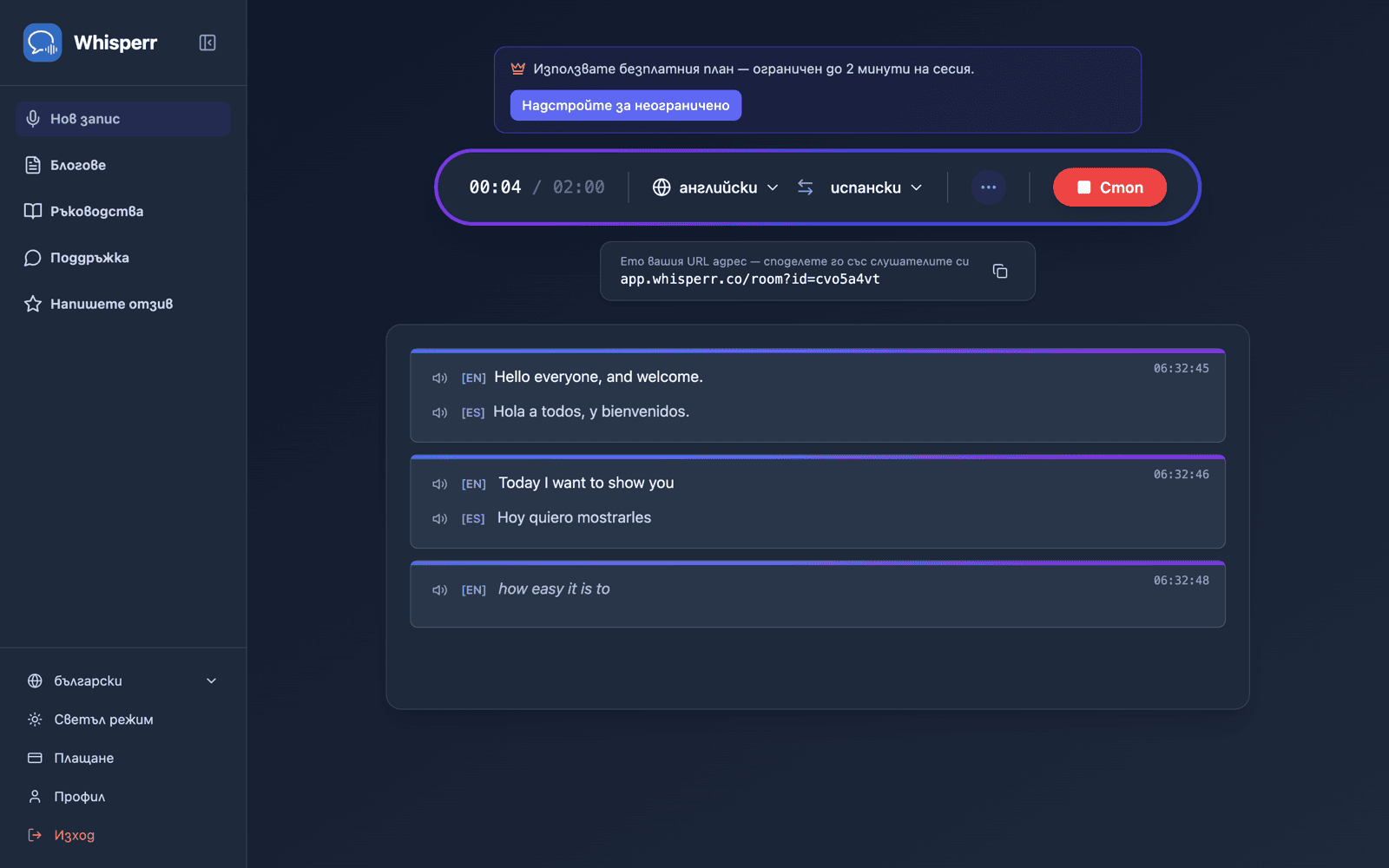
Task: Log out using Изход
Action: click(x=122, y=835)
